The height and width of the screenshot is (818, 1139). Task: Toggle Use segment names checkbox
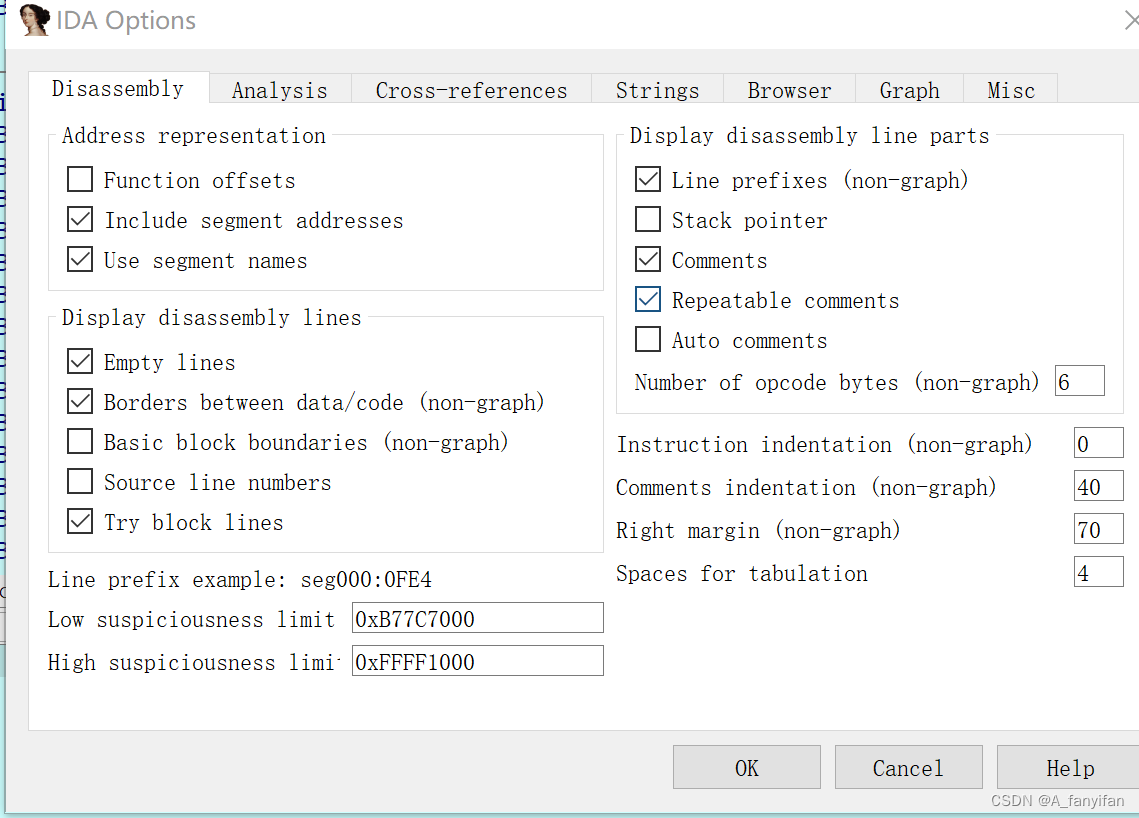pos(80,259)
